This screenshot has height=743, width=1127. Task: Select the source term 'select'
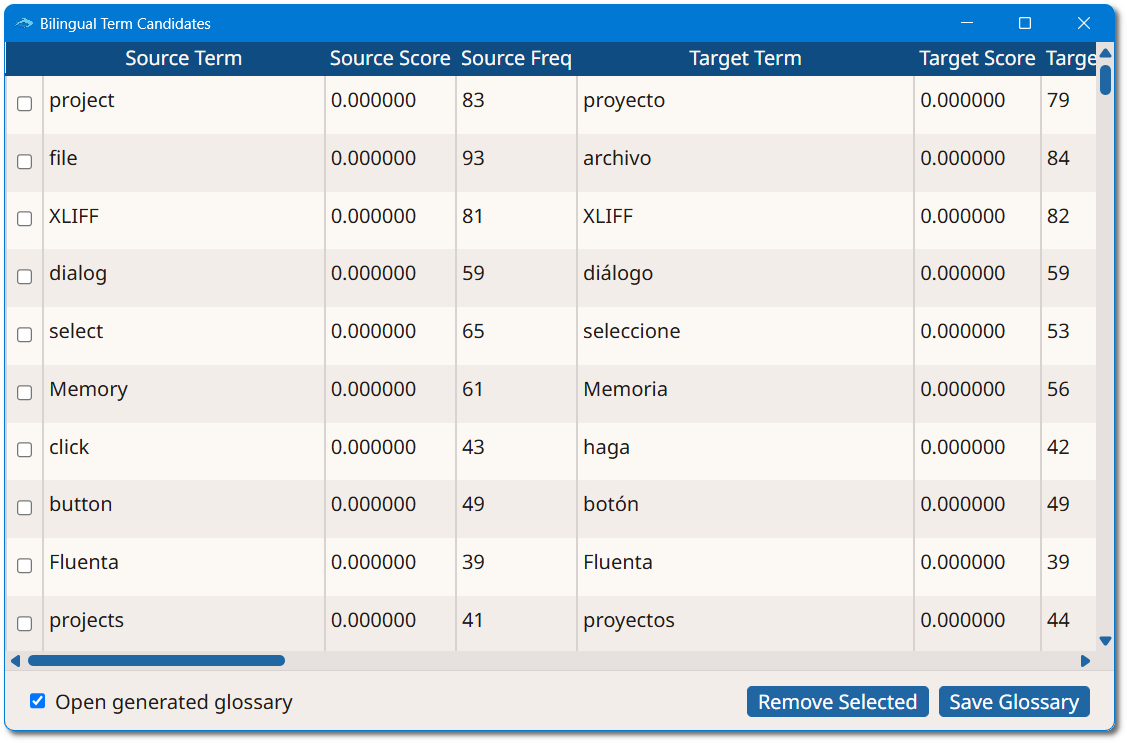(x=76, y=331)
